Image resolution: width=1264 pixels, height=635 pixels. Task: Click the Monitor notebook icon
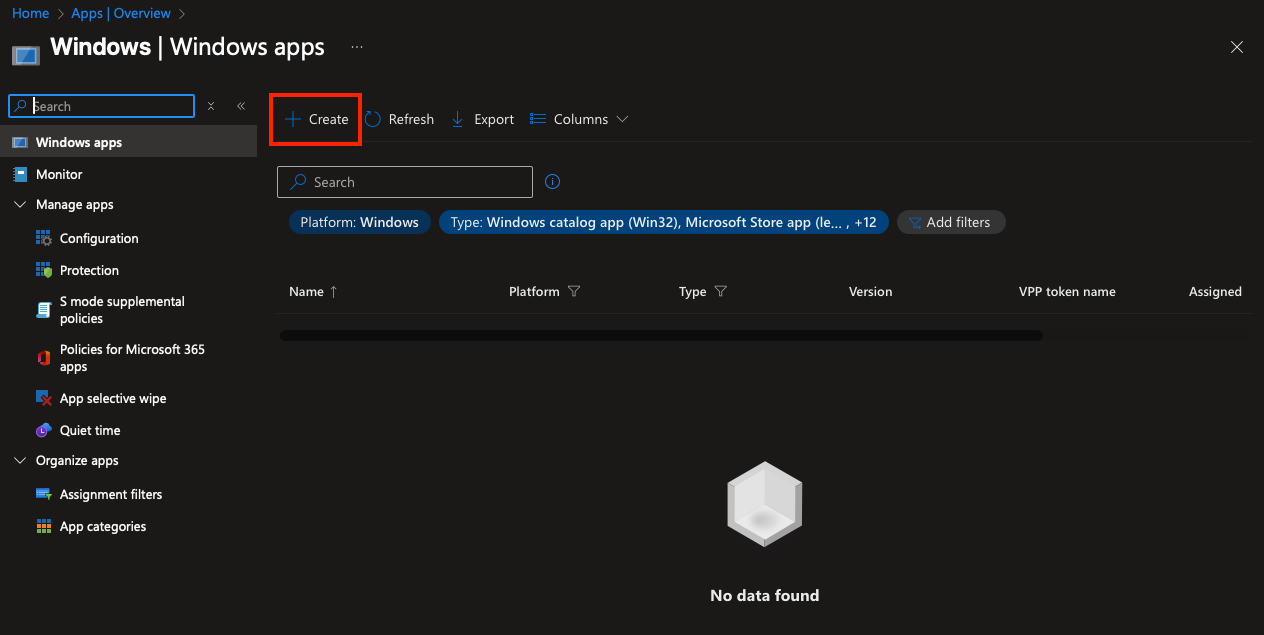pyautogui.click(x=19, y=174)
